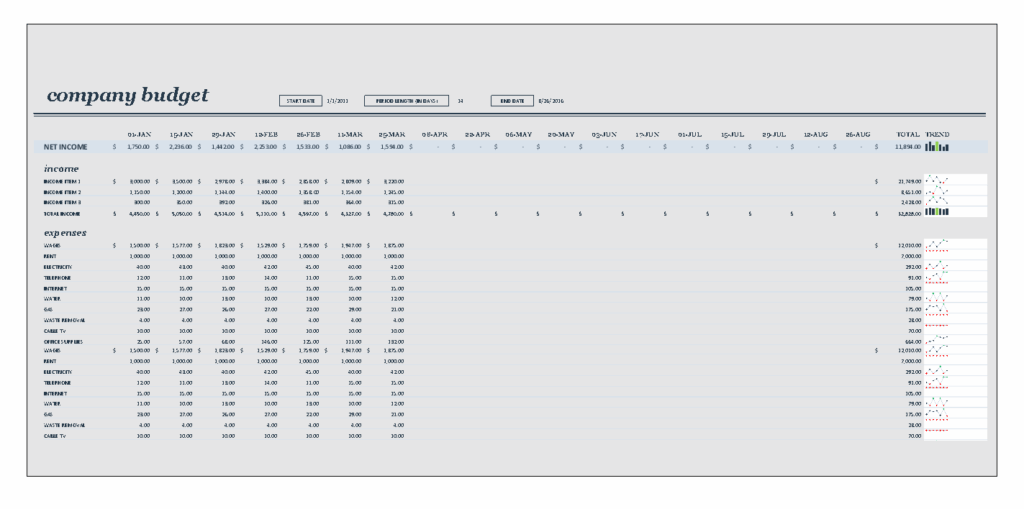Viewport: 1024px width, 509px height.
Task: Click the 12-AUG column header
Action: click(x=816, y=134)
